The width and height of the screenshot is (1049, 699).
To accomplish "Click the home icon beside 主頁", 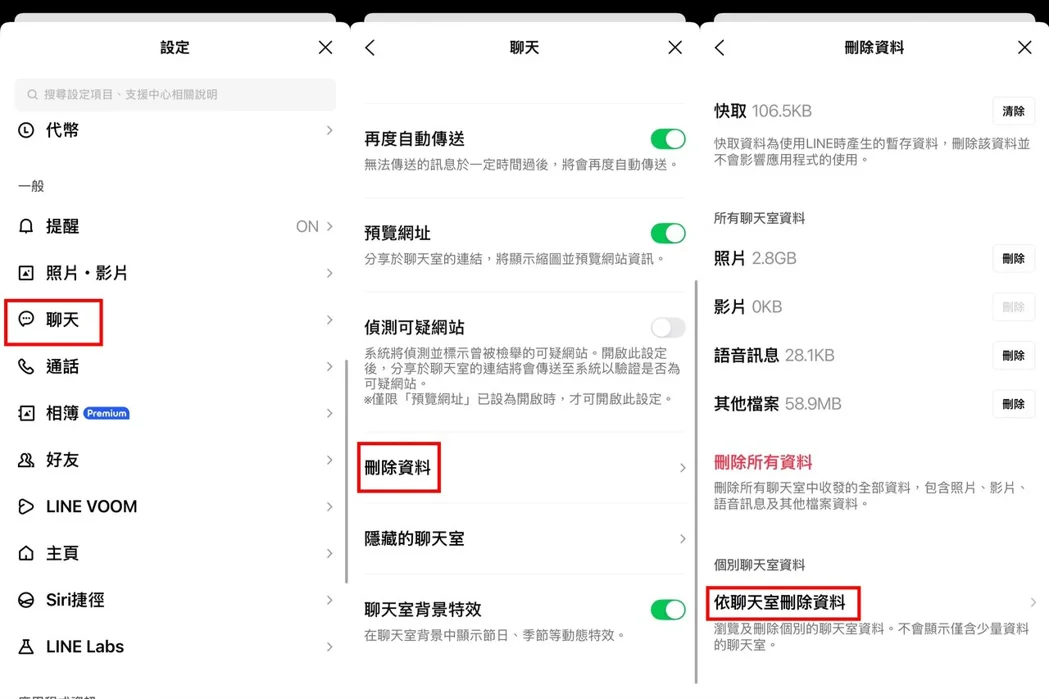I will point(25,553).
